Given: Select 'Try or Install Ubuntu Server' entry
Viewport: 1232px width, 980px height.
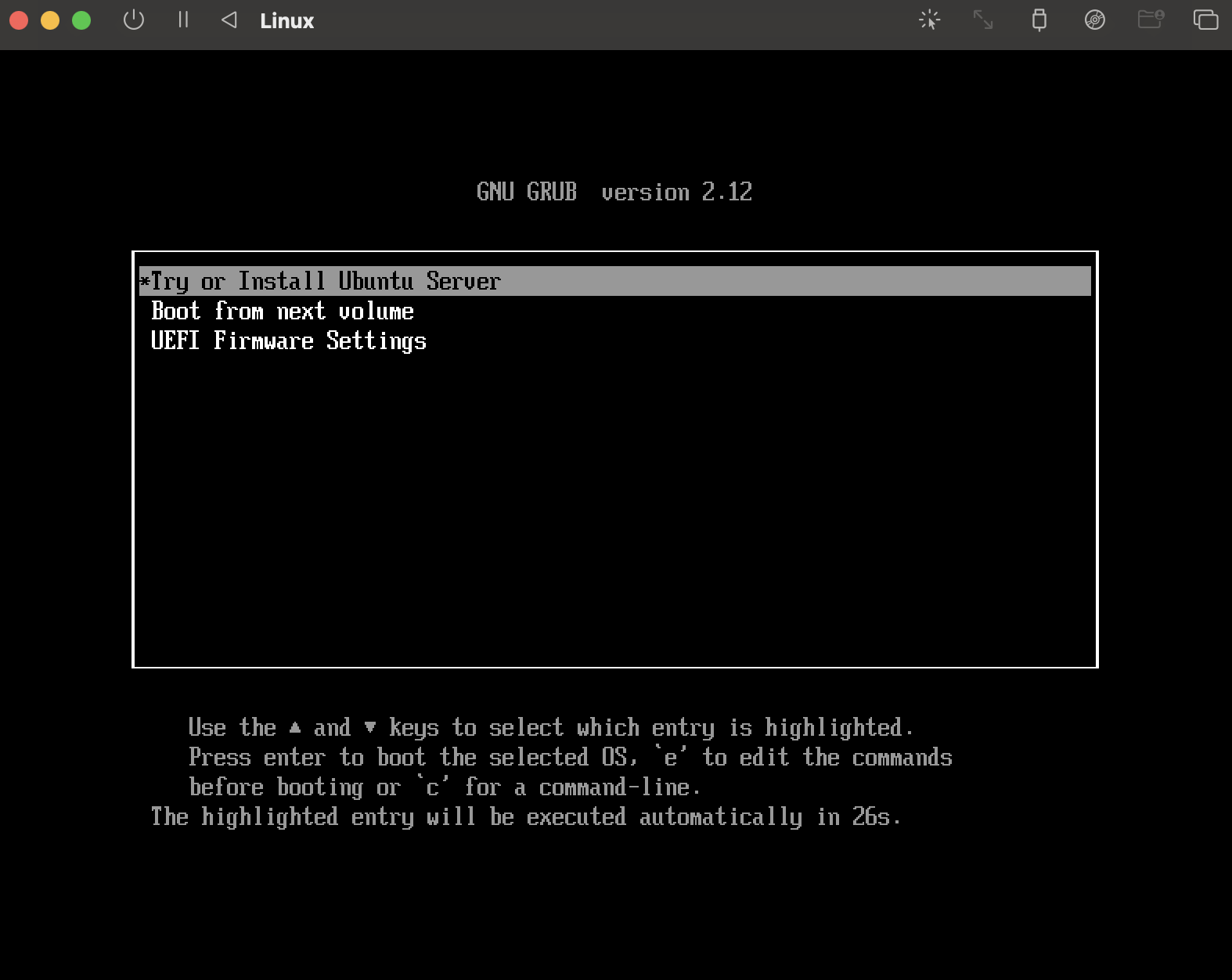Looking at the screenshot, I should (614, 281).
